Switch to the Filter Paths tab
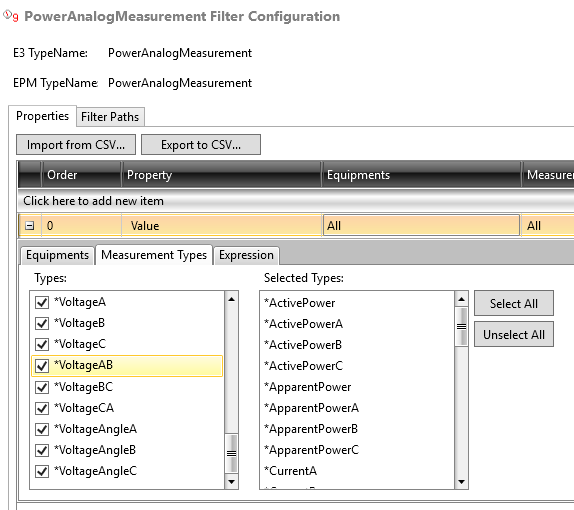The image size is (574, 510). [x=110, y=117]
